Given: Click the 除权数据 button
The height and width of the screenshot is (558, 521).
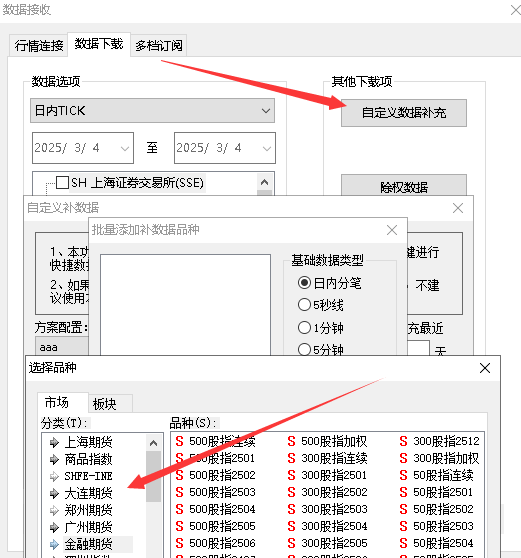Looking at the screenshot, I should click(x=404, y=185).
